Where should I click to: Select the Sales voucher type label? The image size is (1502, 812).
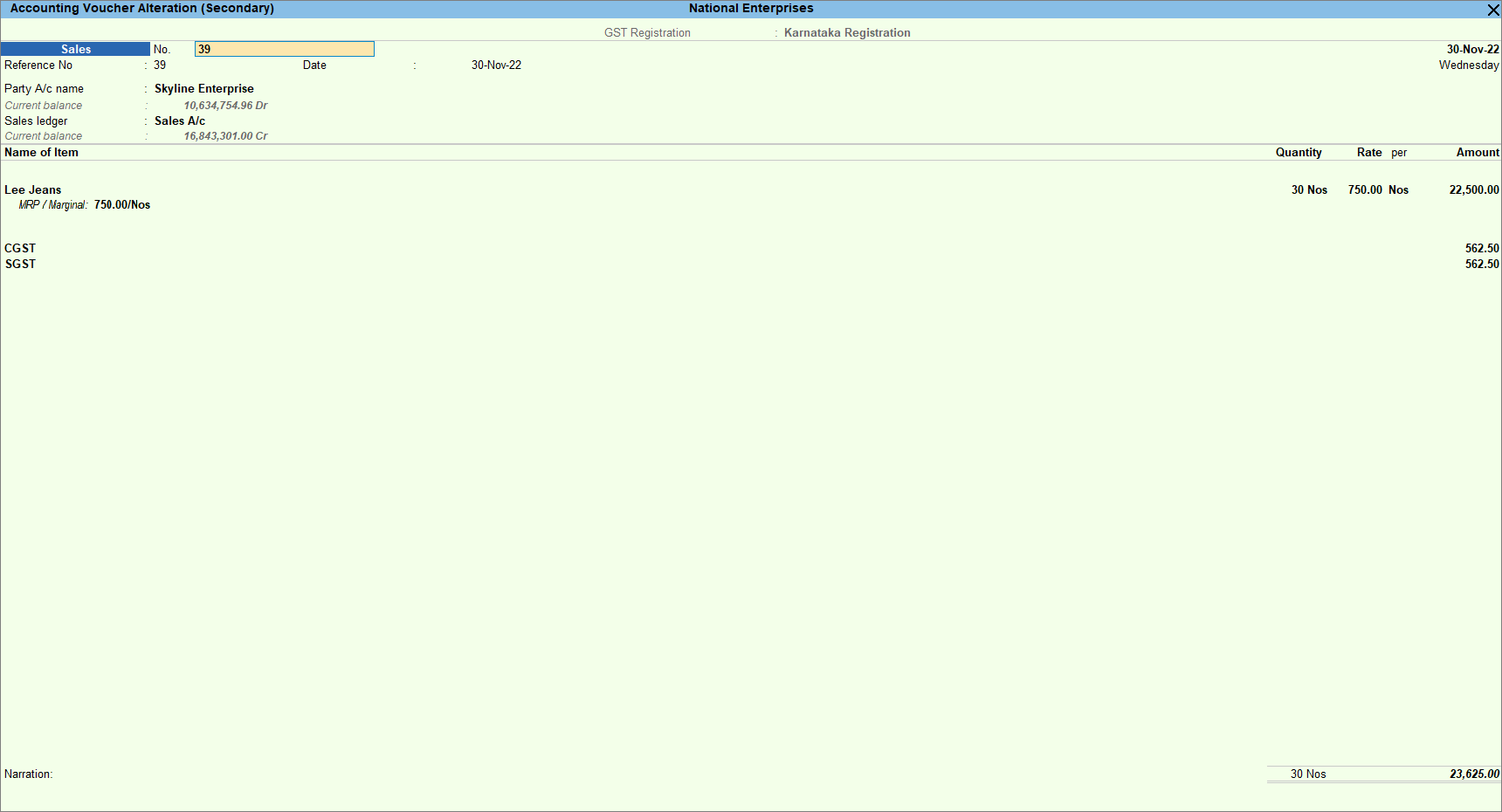click(x=76, y=49)
